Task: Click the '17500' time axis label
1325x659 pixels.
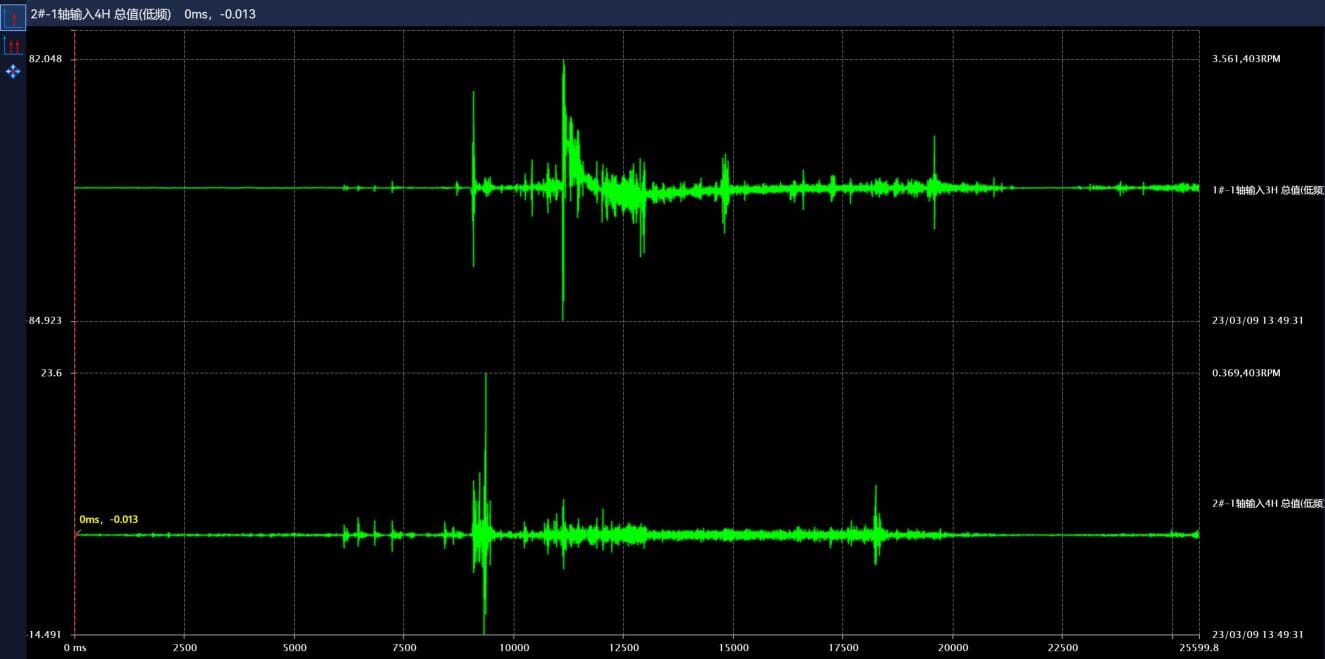Action: (843, 648)
